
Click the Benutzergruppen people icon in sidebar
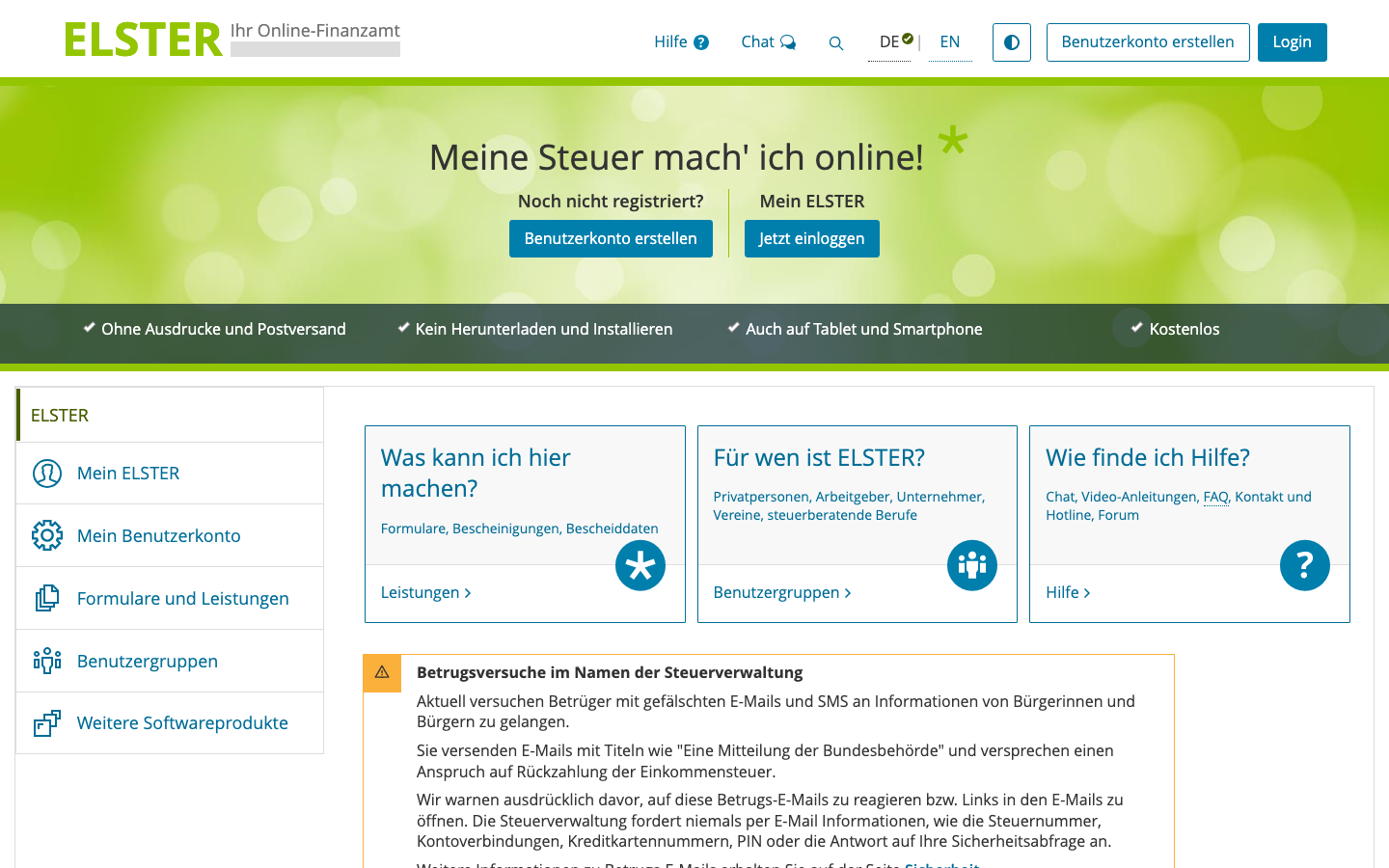pyautogui.click(x=47, y=661)
